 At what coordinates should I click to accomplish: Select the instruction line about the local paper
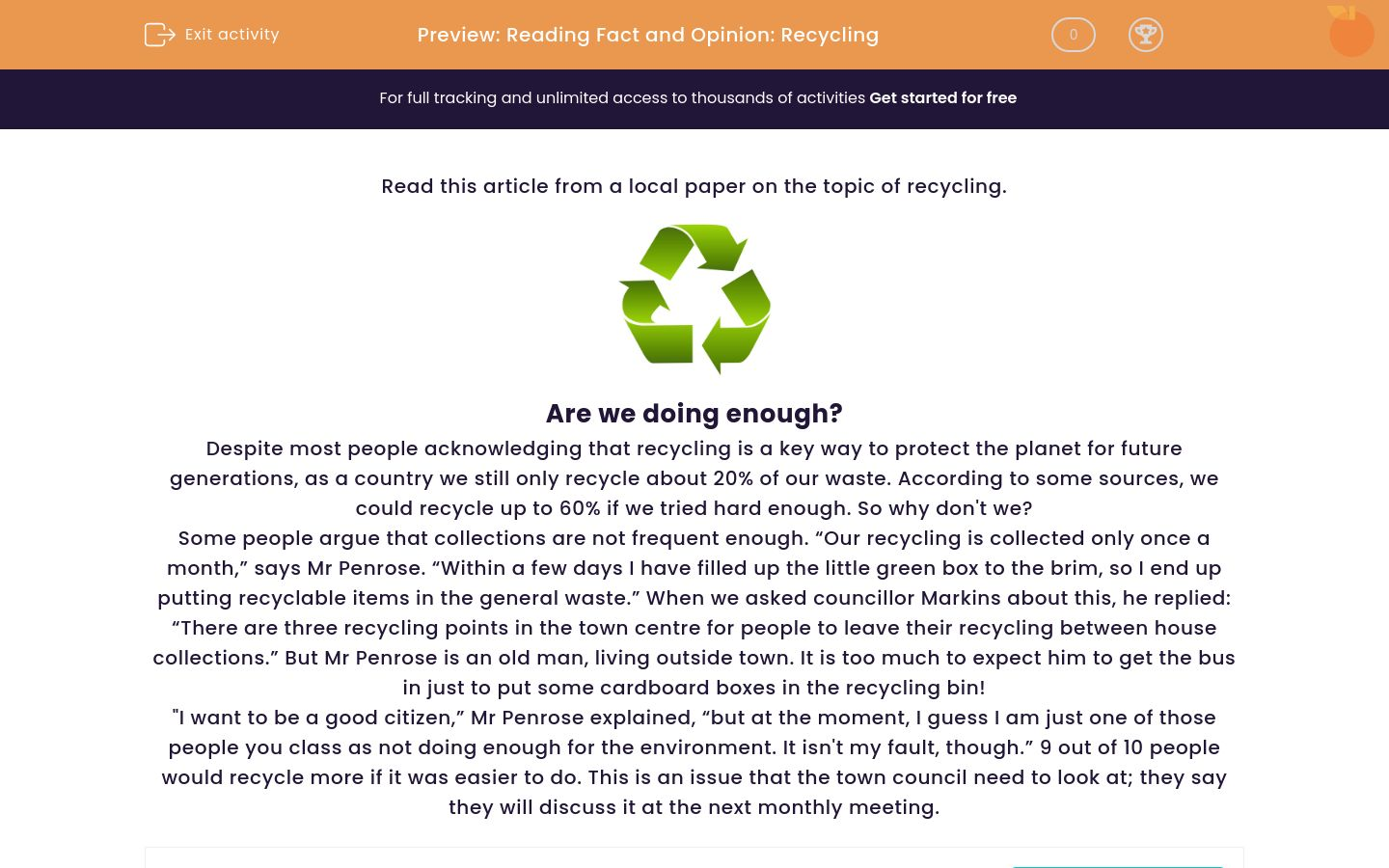694,186
